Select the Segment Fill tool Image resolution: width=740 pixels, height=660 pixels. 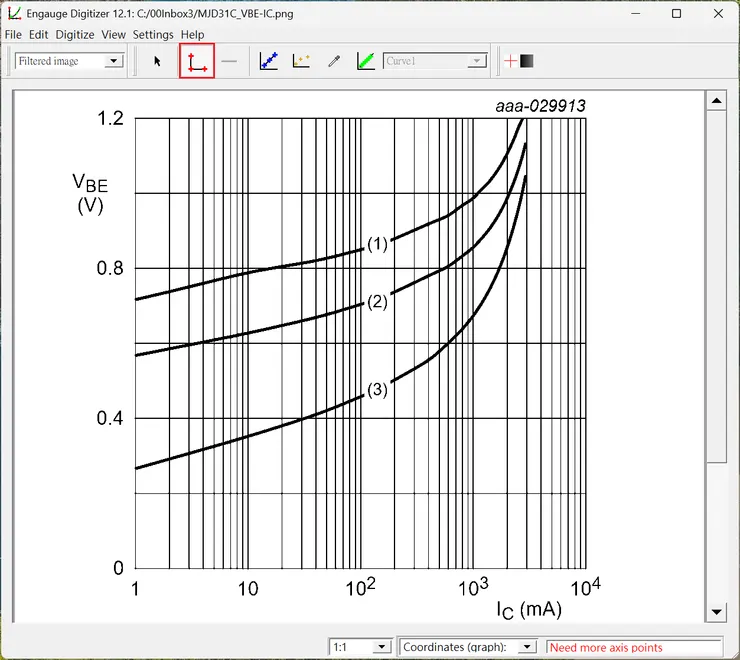366,61
